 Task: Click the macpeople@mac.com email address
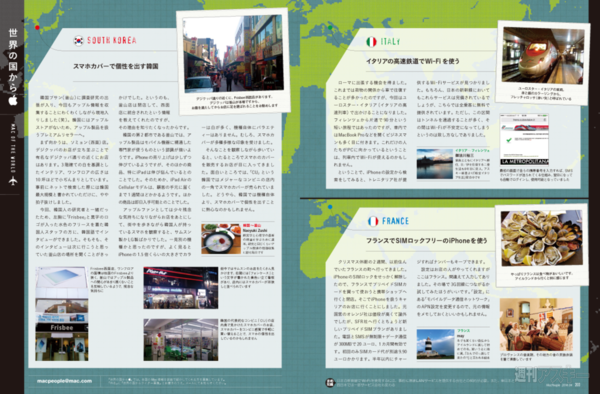[x=64, y=381]
